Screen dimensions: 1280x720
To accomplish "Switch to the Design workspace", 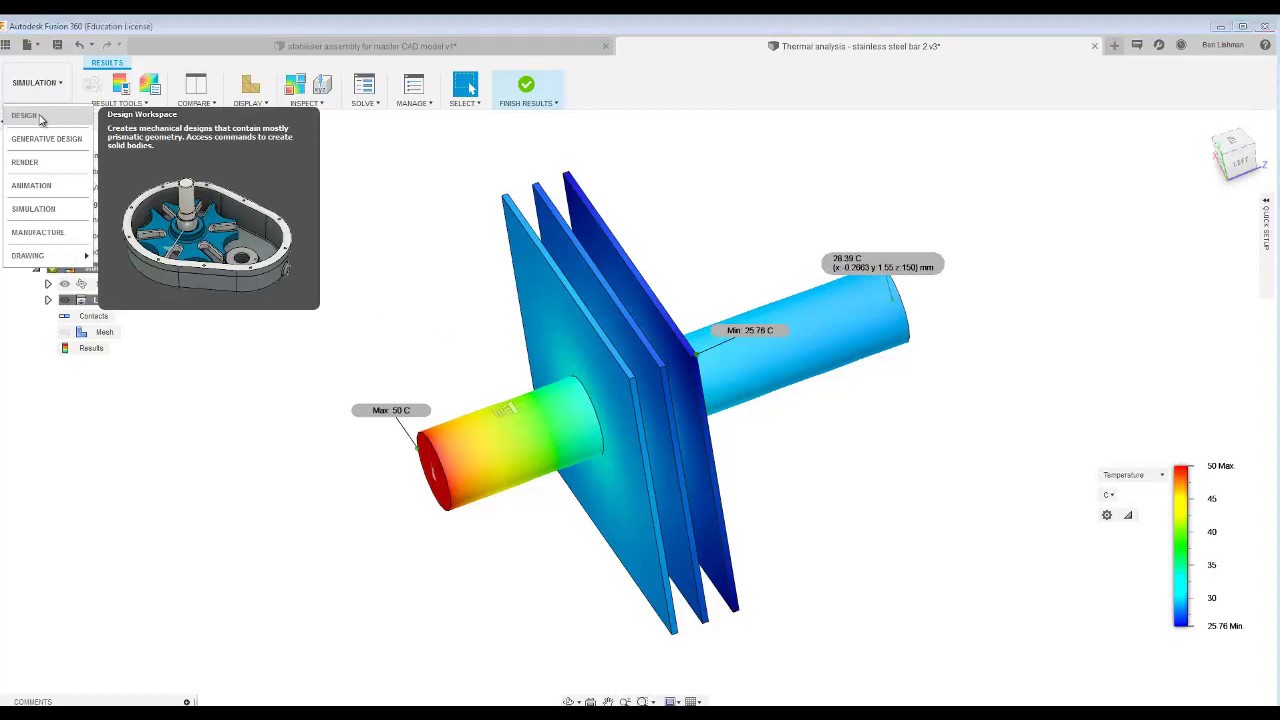I will point(46,116).
